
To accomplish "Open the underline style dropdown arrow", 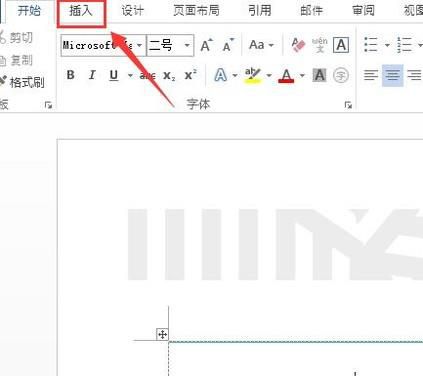I will tap(130, 76).
